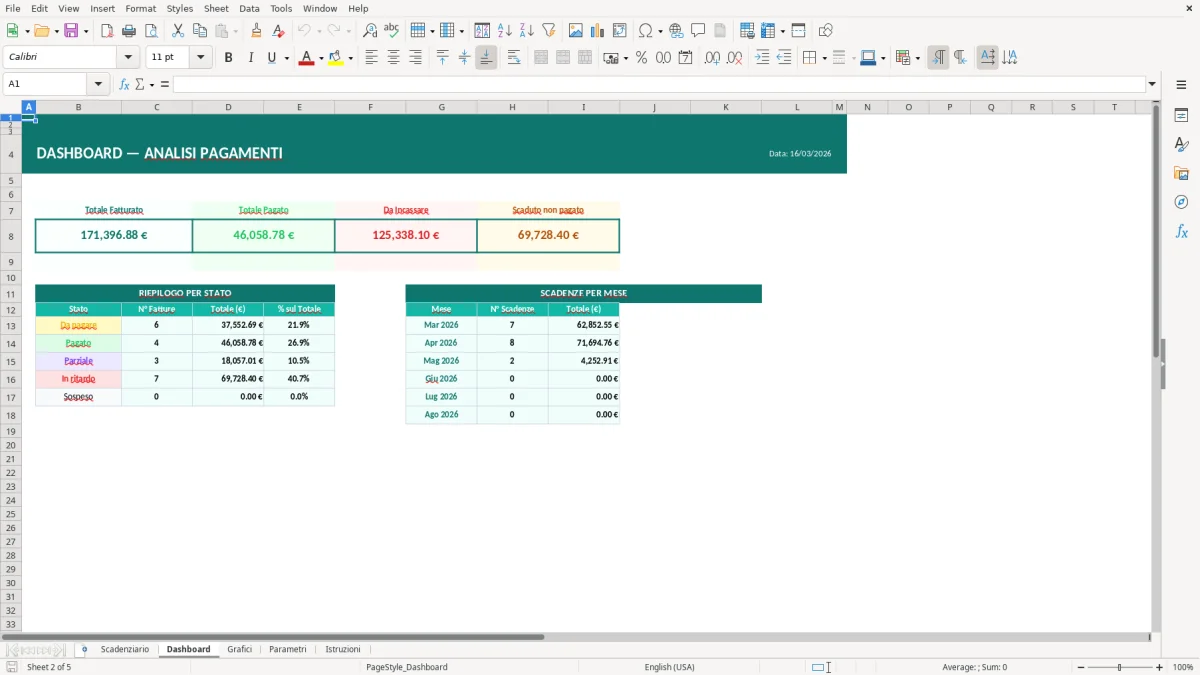Viewport: 1200px width, 675px height.
Task: Export directly as PDF
Action: point(107,31)
